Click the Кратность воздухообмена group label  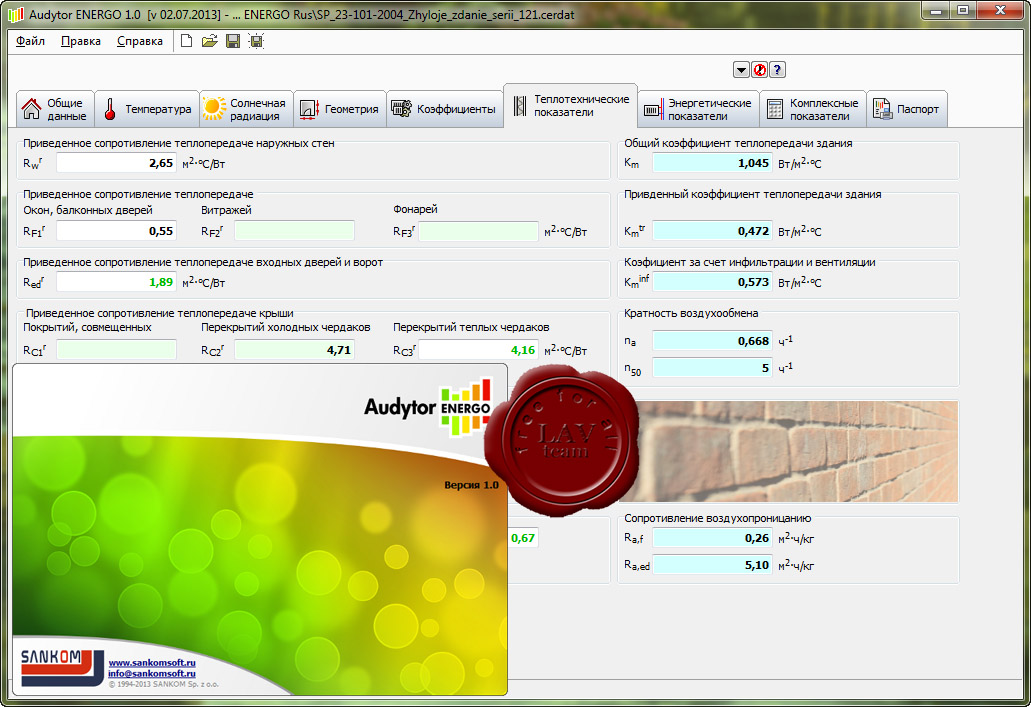tap(691, 313)
